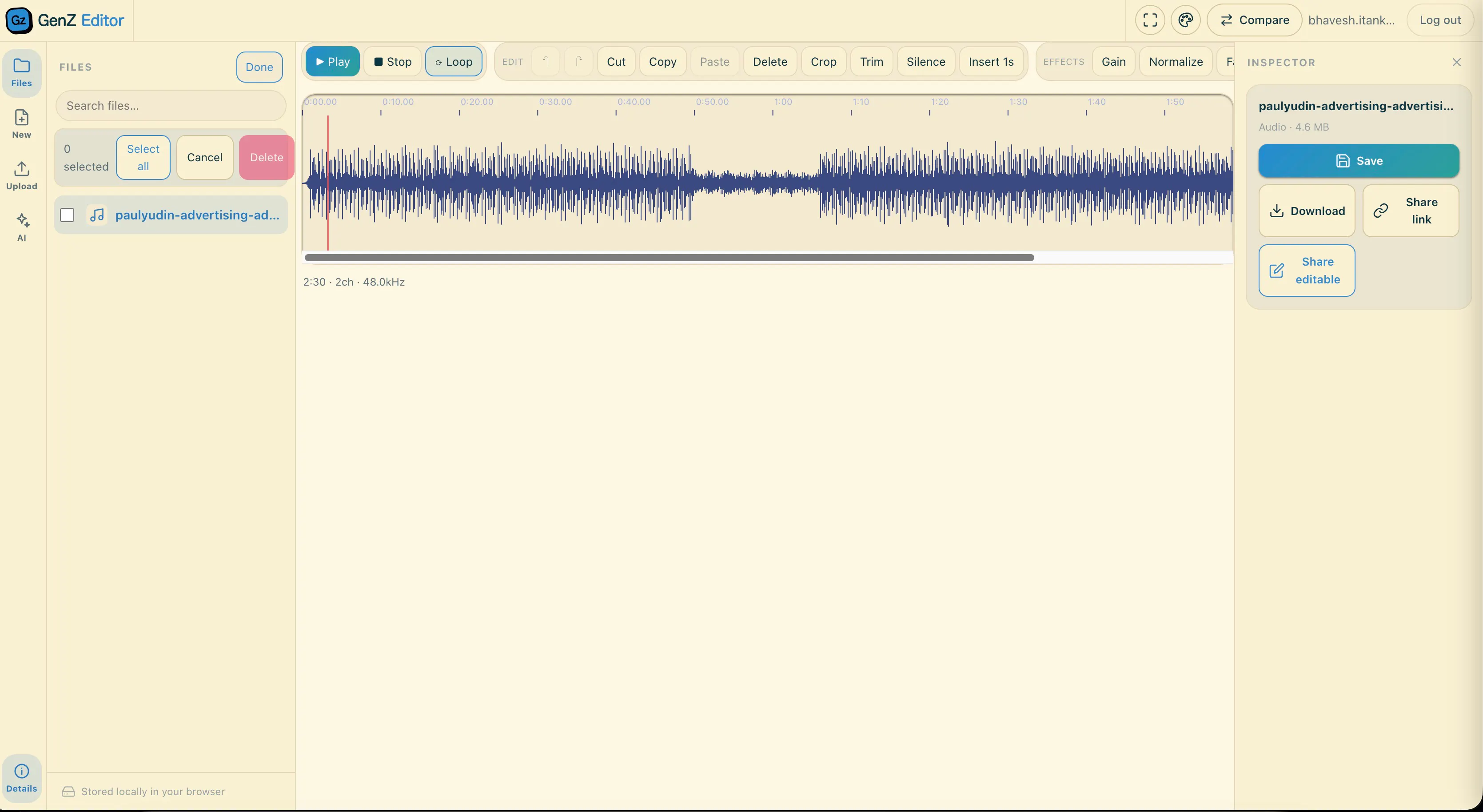Click the red Delete files button
Image resolution: width=1483 pixels, height=812 pixels.
coord(267,158)
